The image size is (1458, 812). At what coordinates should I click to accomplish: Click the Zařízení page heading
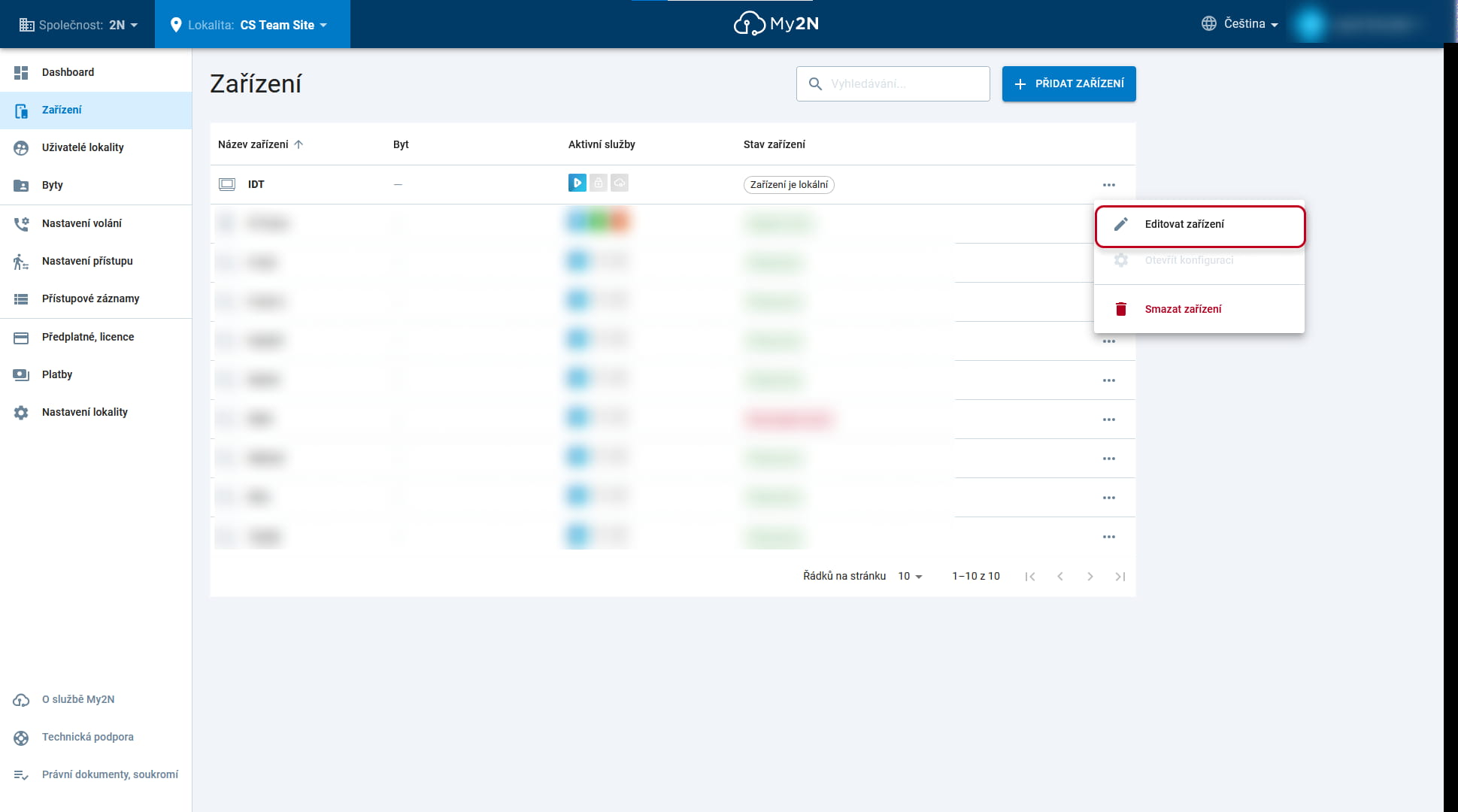[256, 83]
